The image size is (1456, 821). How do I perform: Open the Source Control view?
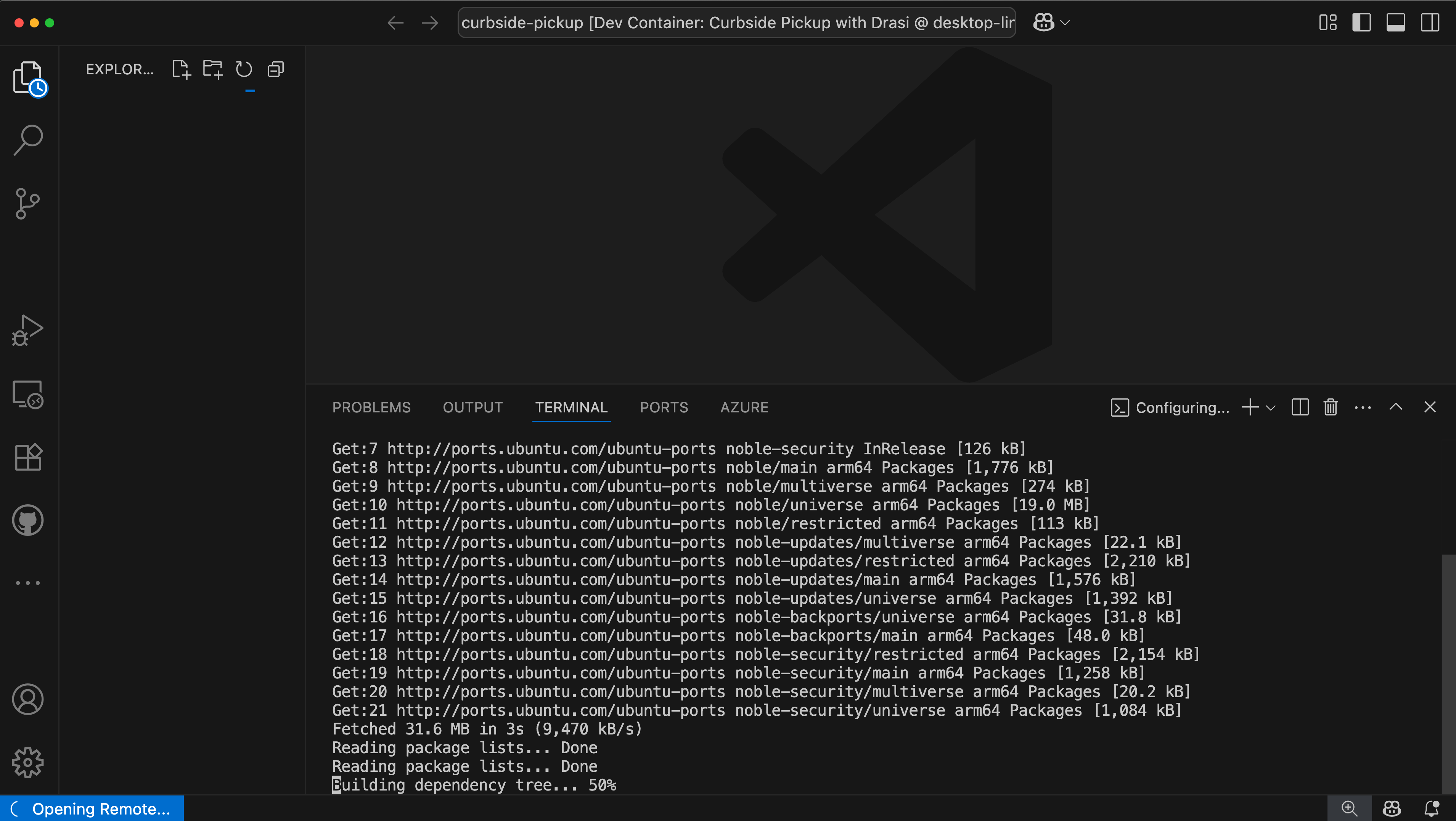27,203
